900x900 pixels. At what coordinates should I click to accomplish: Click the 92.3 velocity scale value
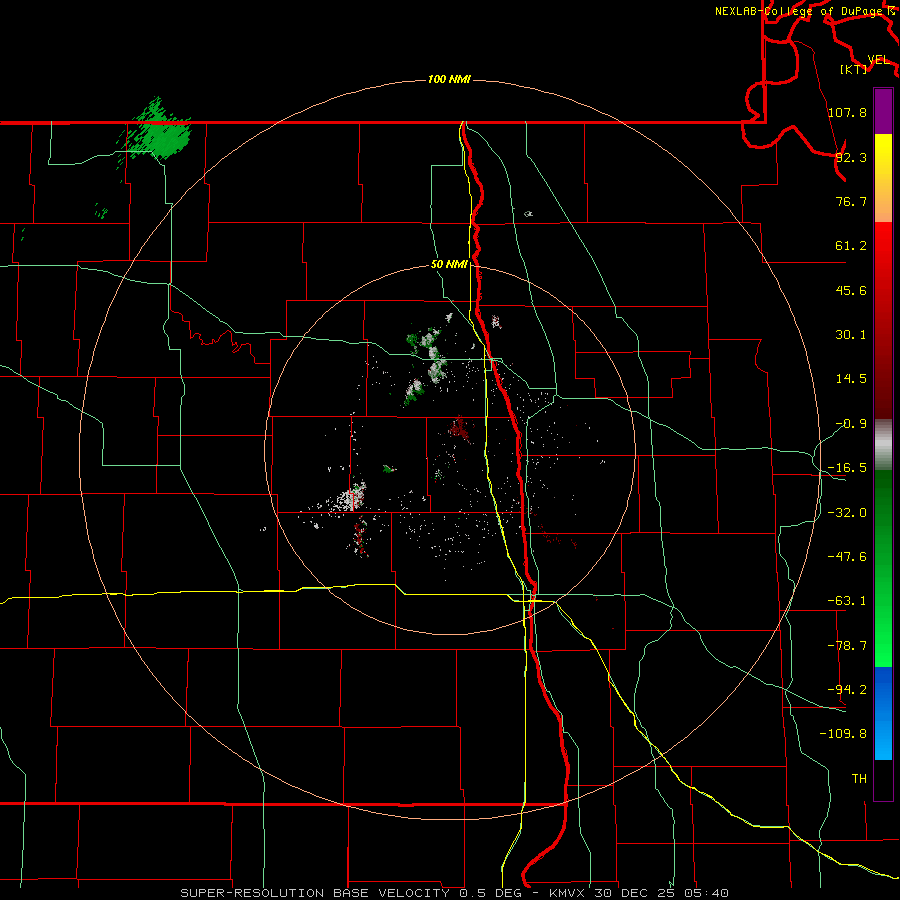(851, 157)
